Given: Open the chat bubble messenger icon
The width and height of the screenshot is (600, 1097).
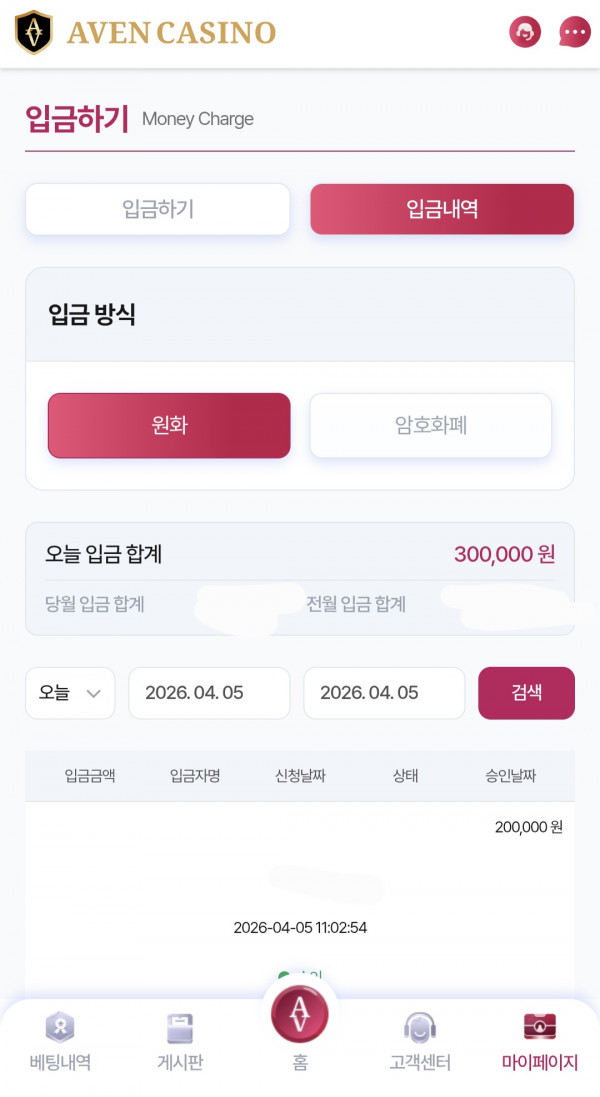Looking at the screenshot, I should [574, 31].
